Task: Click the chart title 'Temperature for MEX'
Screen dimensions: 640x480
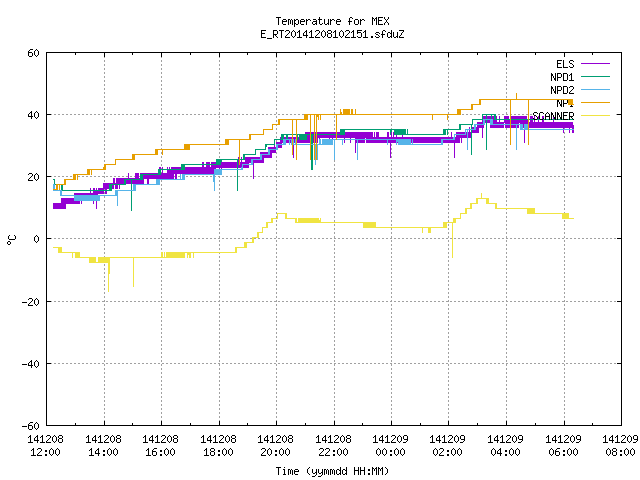Action: tap(332, 21)
